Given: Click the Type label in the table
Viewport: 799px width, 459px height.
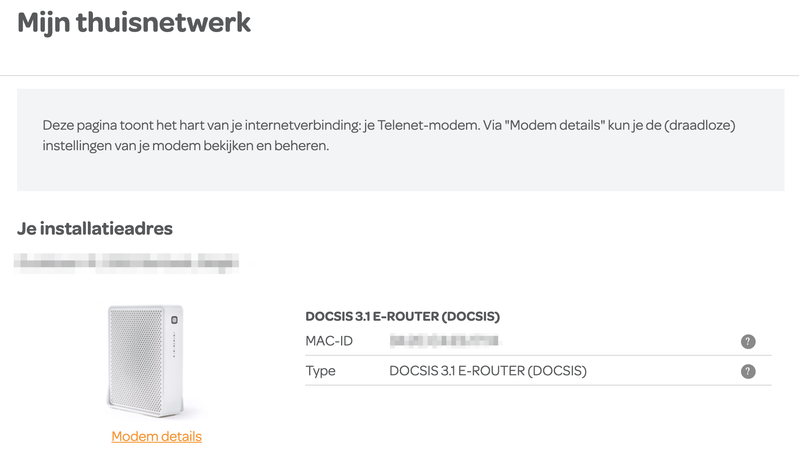Looking at the screenshot, I should click(320, 371).
